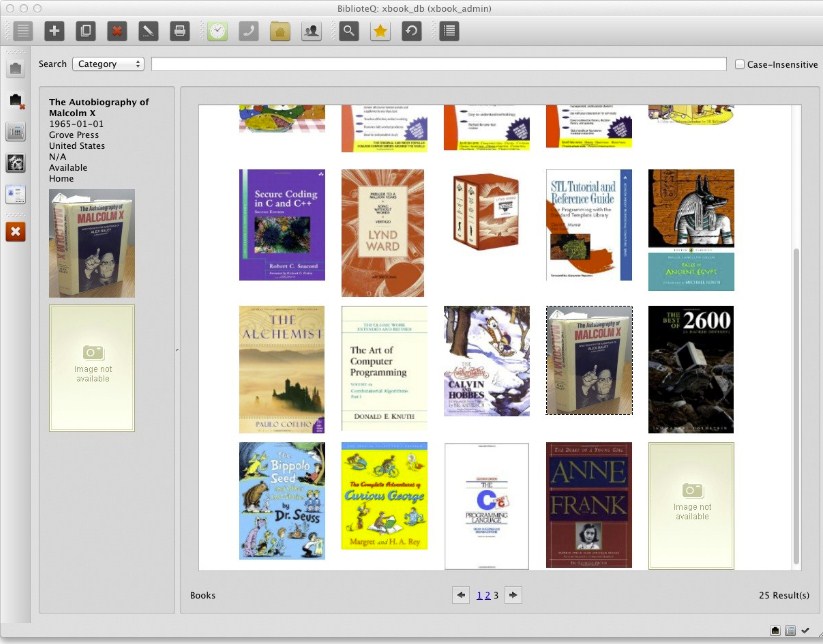Go to previous page with left arrow
The image size is (823, 644).
tap(461, 595)
